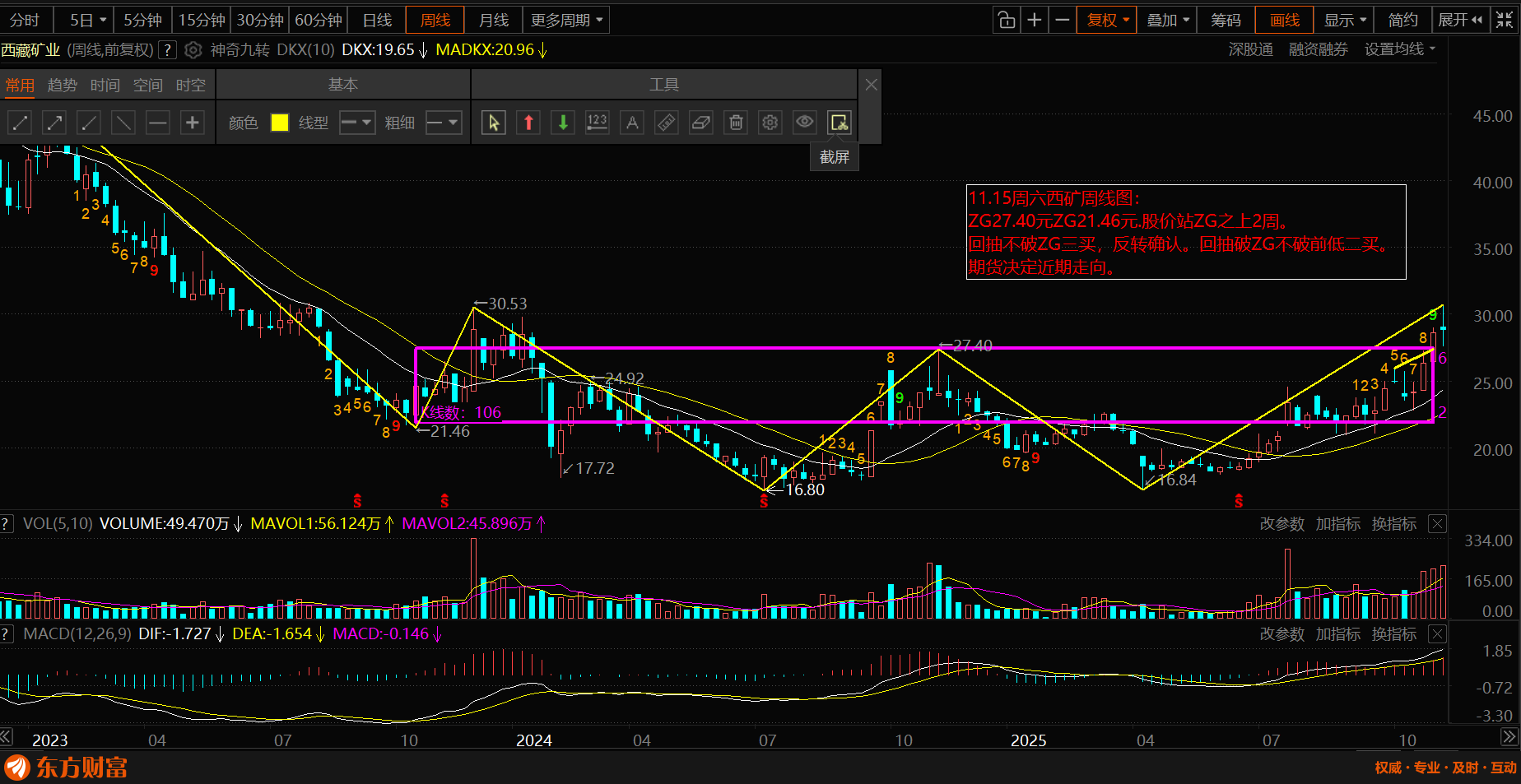Click the 融资融券 link
Image resolution: width=1521 pixels, height=784 pixels.
[1318, 49]
